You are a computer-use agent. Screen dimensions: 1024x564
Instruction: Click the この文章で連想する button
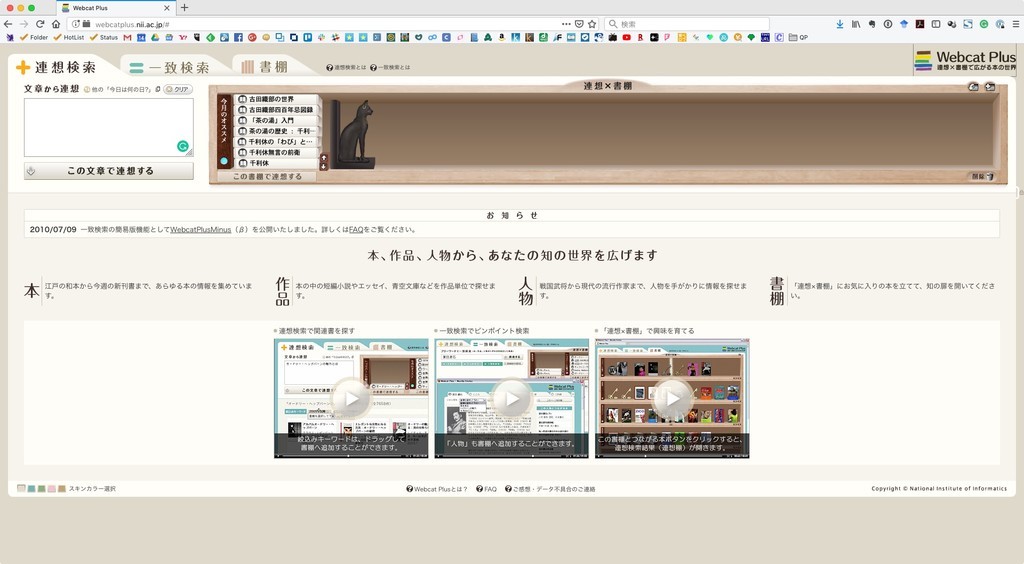click(x=108, y=170)
